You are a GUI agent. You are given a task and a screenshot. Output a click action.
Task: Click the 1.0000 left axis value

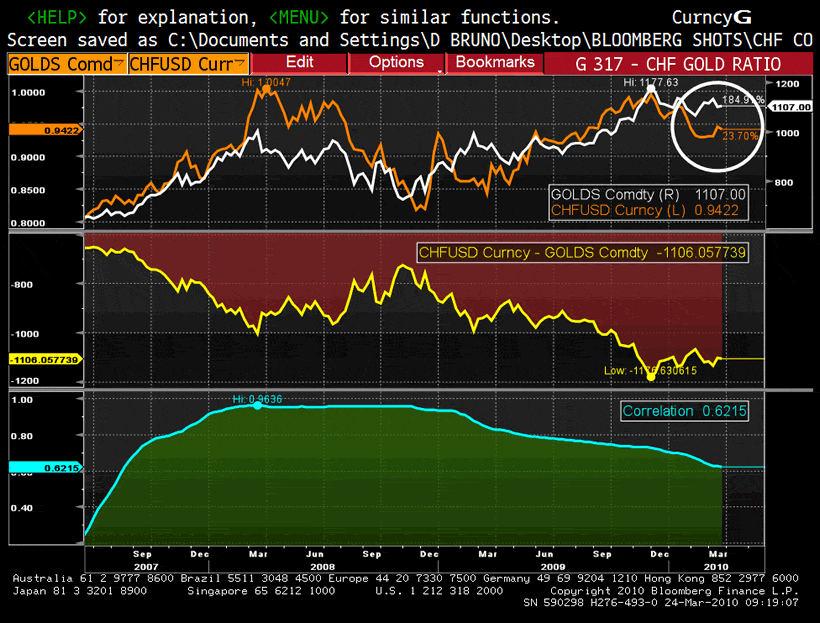point(28,93)
